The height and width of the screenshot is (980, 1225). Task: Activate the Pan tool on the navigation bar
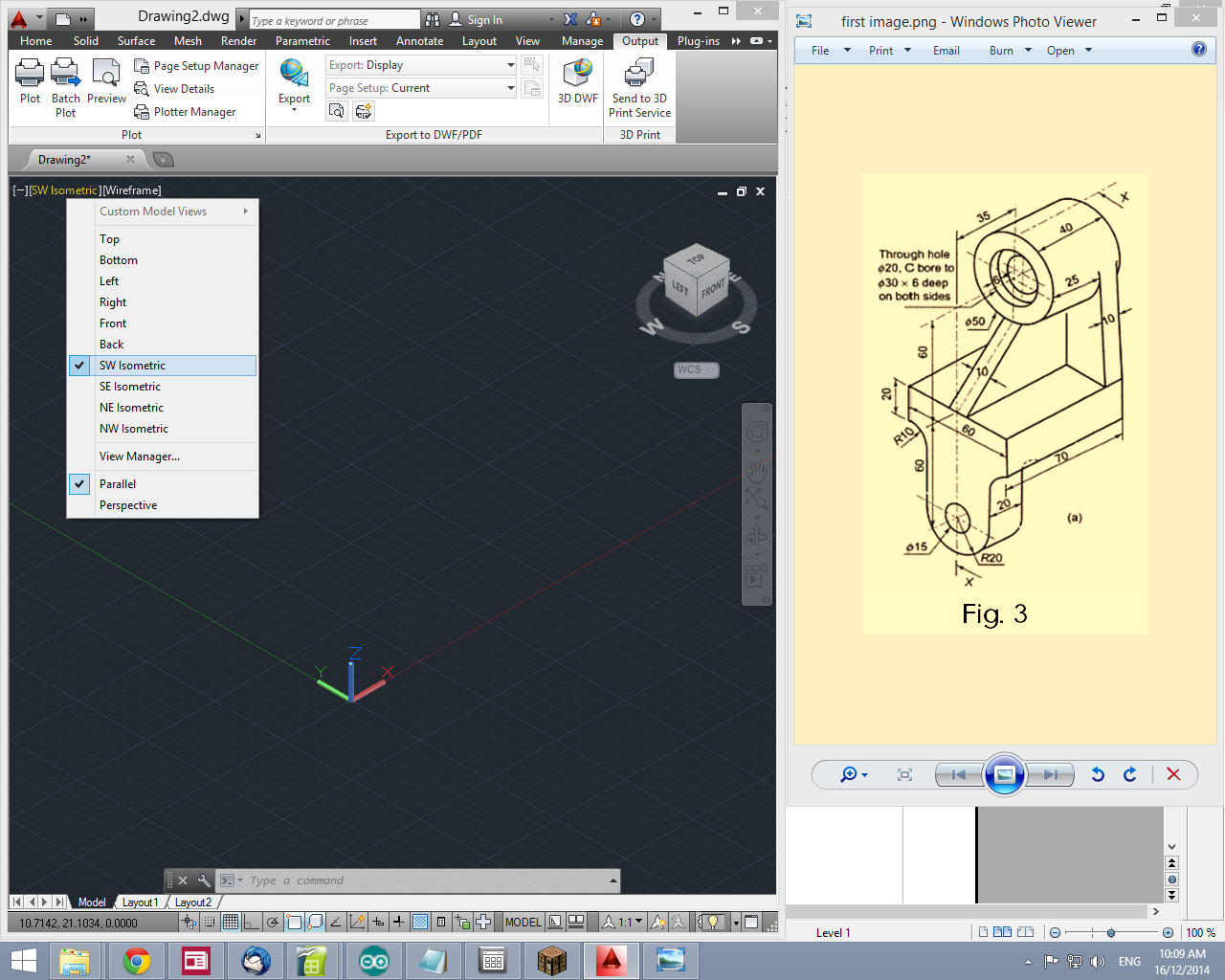pos(757,470)
